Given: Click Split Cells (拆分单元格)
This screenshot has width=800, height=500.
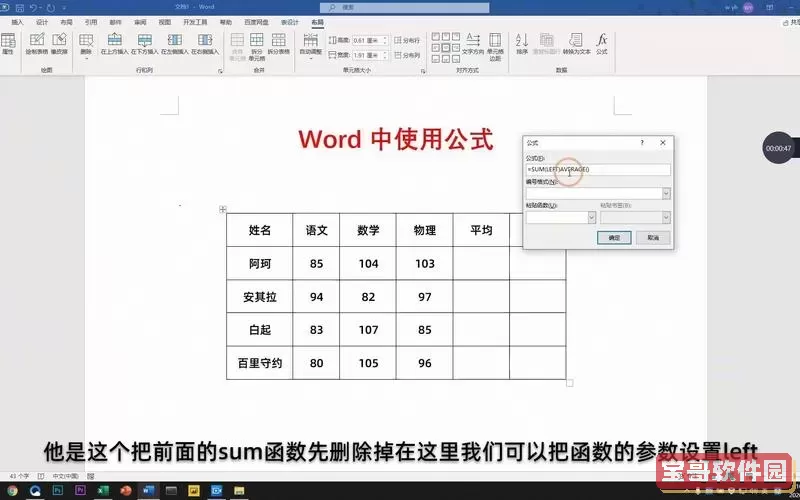Looking at the screenshot, I should click(257, 47).
